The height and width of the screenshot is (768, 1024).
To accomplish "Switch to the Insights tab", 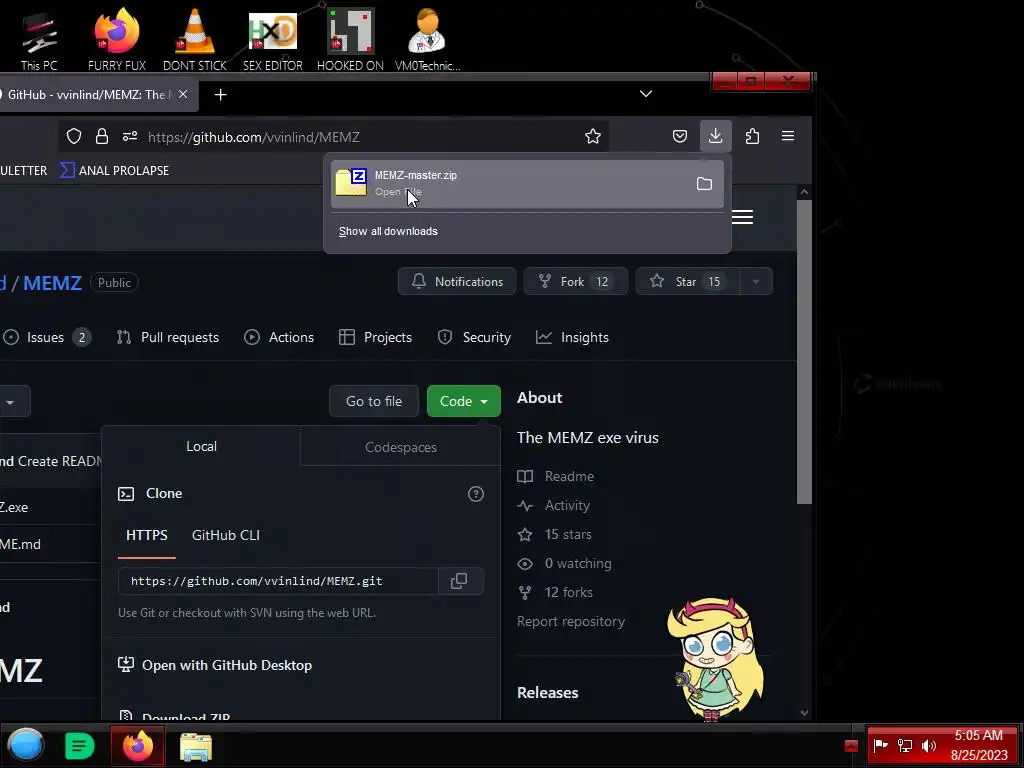I will pos(573,337).
